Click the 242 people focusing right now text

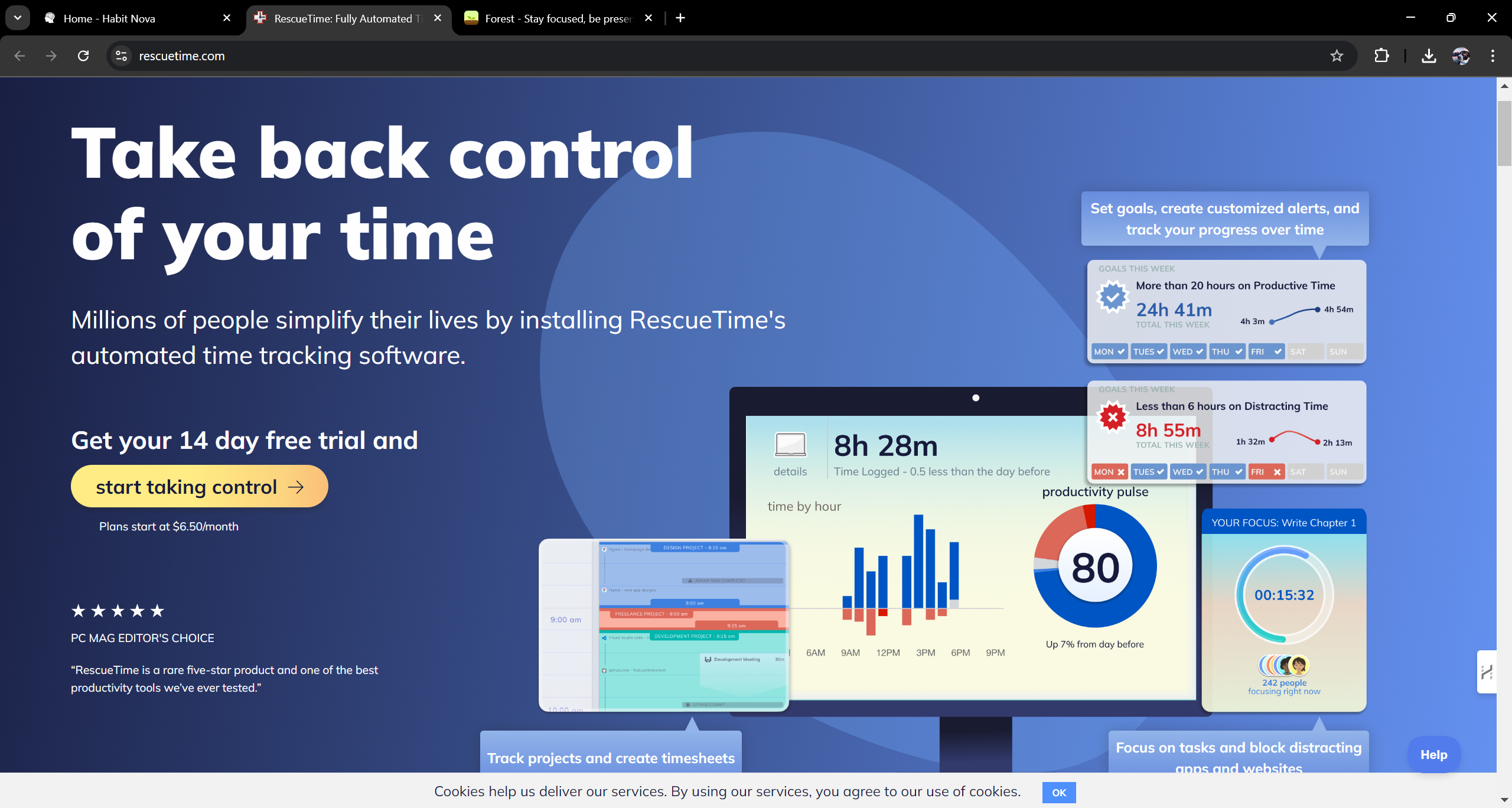[1284, 687]
